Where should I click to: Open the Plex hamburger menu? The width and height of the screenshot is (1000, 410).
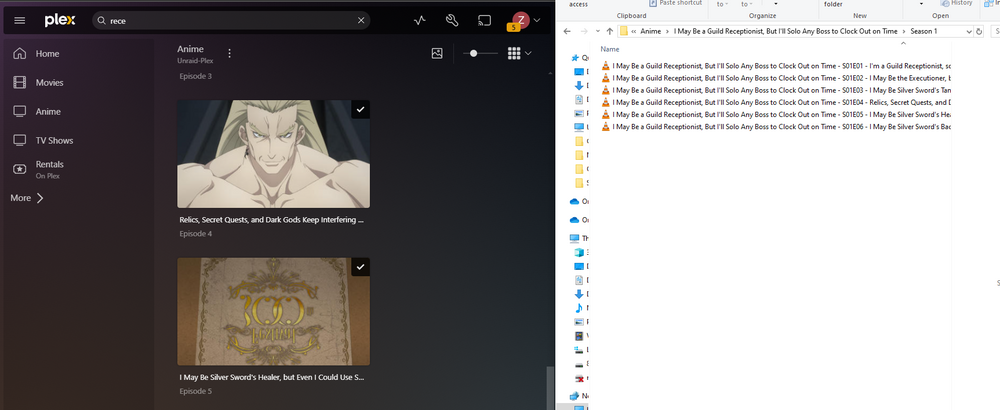[x=20, y=20]
